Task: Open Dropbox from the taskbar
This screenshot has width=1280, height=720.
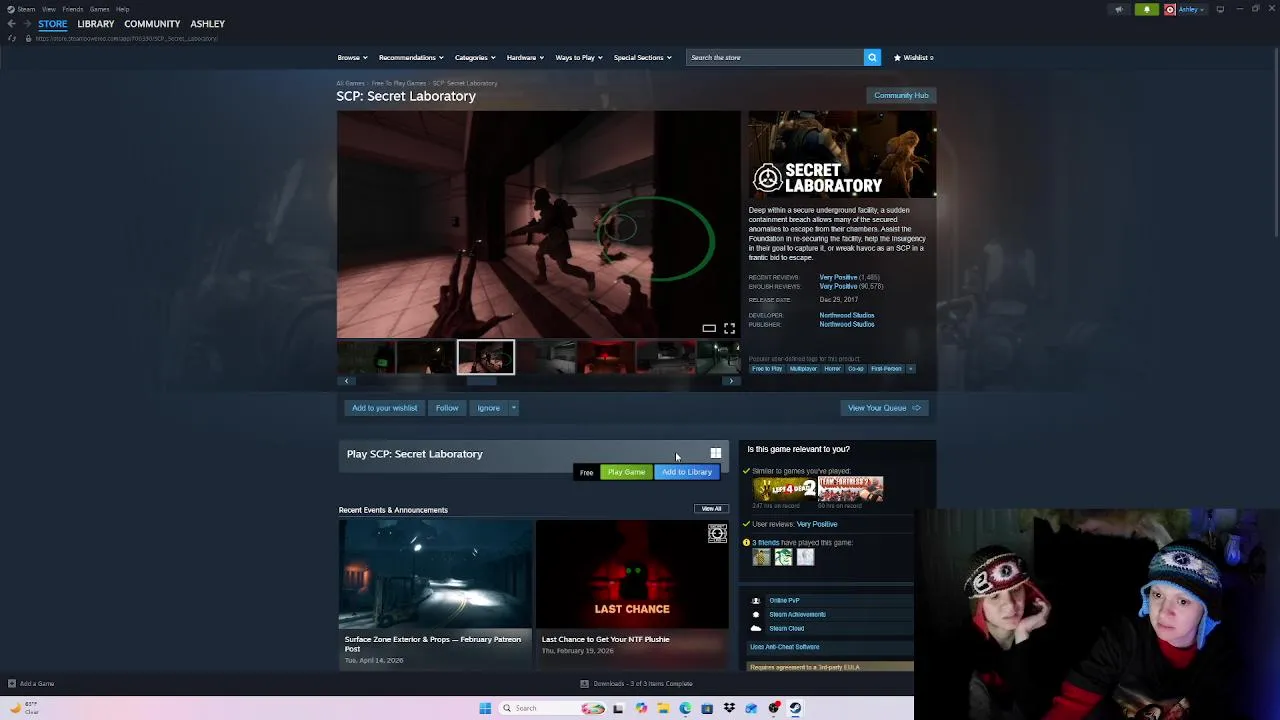Action: 729,708
